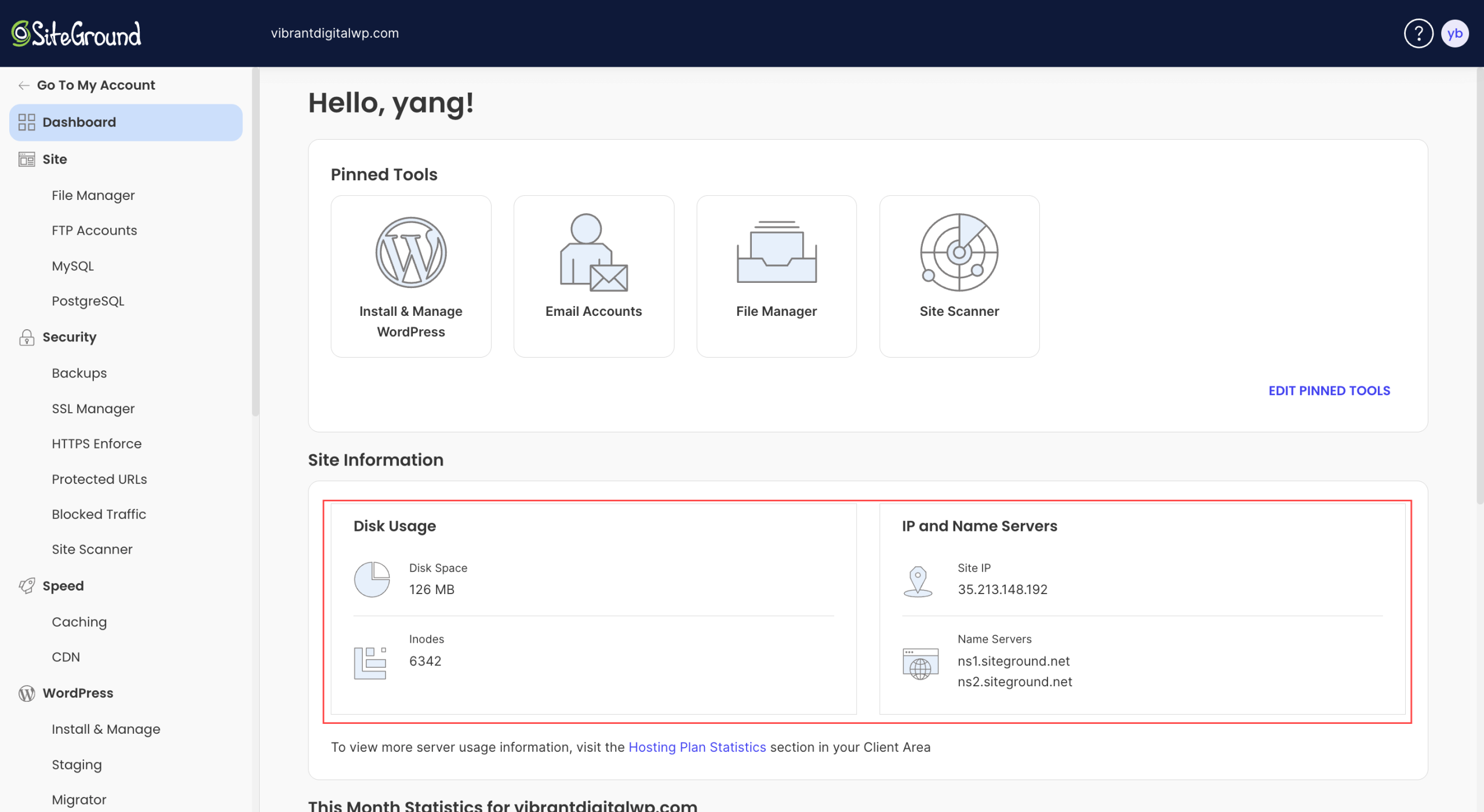Click the Go To My Account link
The width and height of the screenshot is (1484, 812).
96,85
